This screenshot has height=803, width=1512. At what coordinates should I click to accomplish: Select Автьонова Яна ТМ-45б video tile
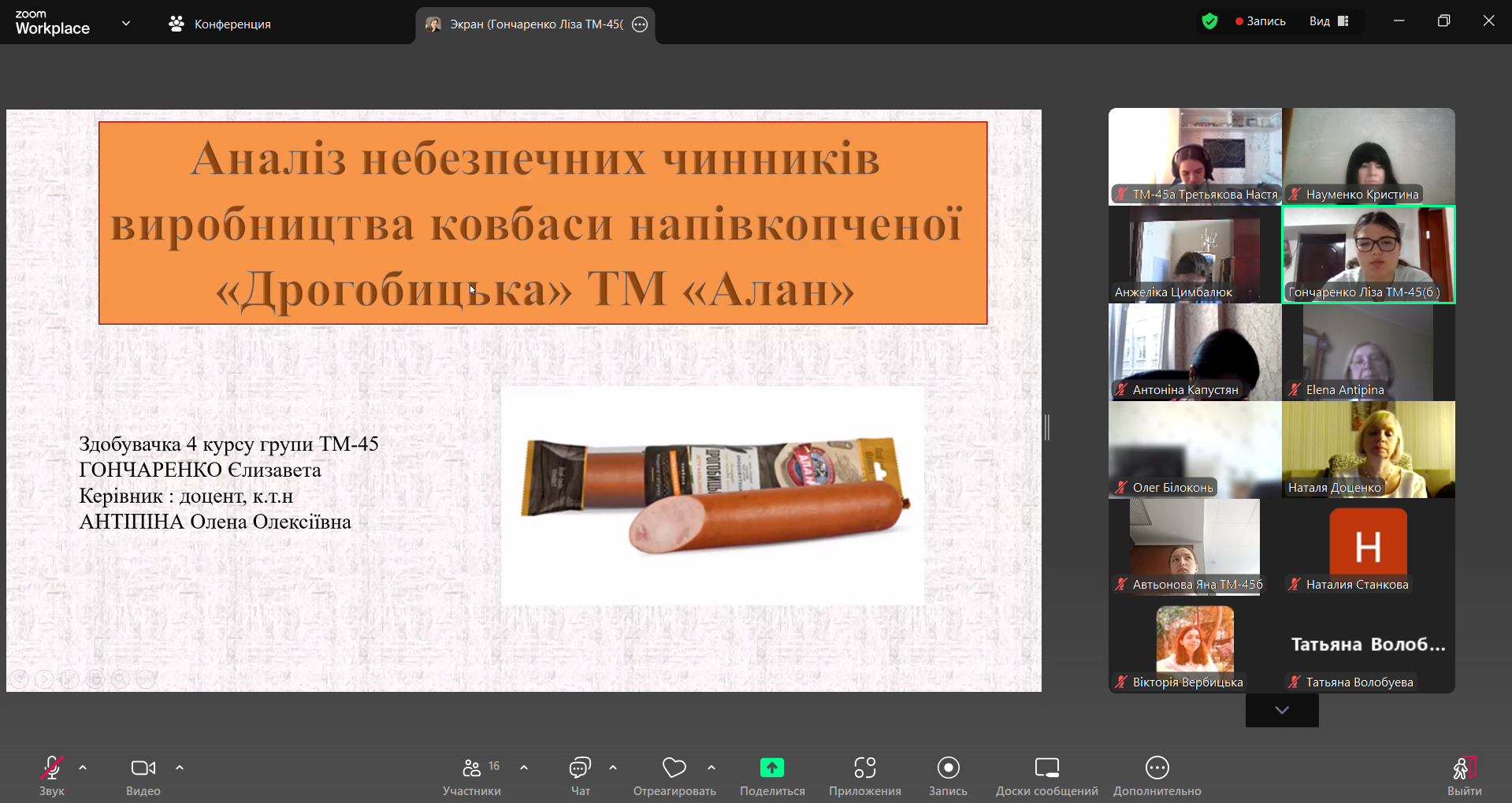pyautogui.click(x=1195, y=547)
